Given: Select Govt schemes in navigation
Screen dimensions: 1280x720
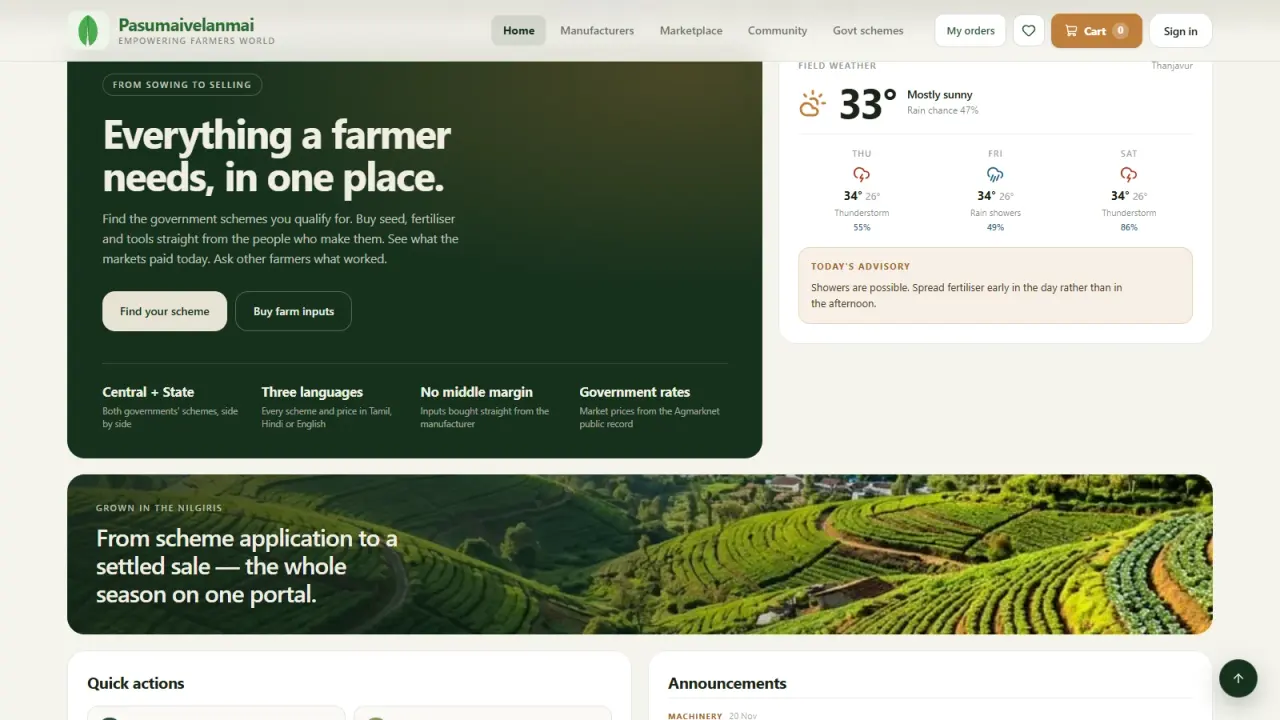Looking at the screenshot, I should click(868, 31).
